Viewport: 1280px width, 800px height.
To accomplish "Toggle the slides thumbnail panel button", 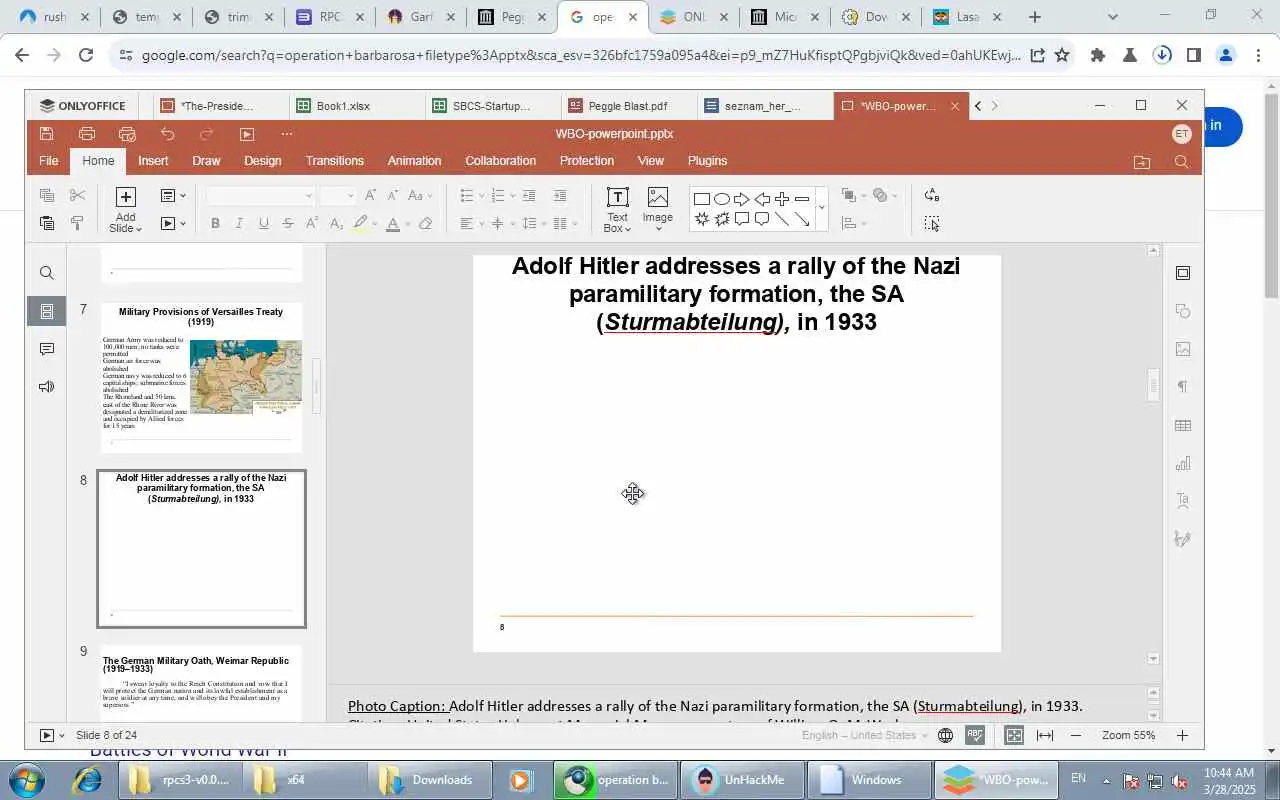I will 47,311.
